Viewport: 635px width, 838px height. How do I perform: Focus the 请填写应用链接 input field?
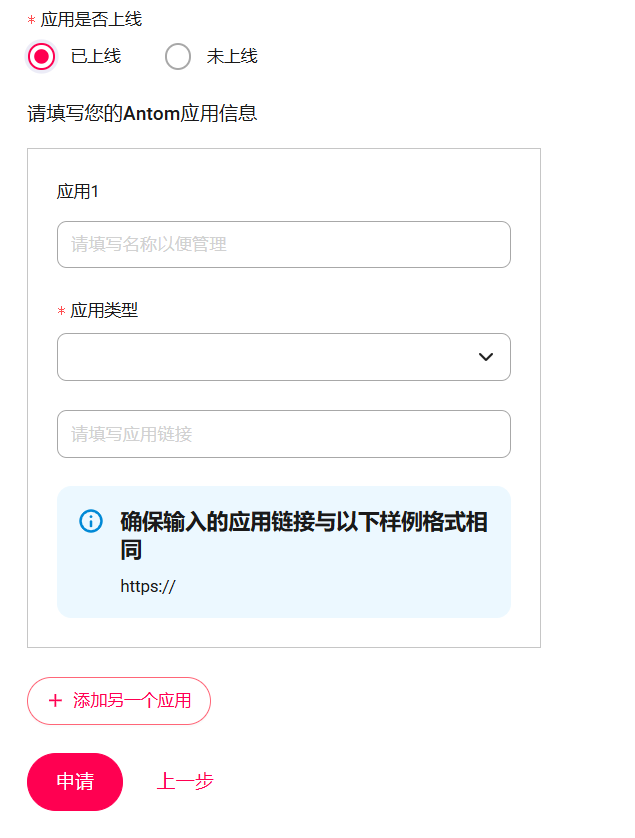284,434
